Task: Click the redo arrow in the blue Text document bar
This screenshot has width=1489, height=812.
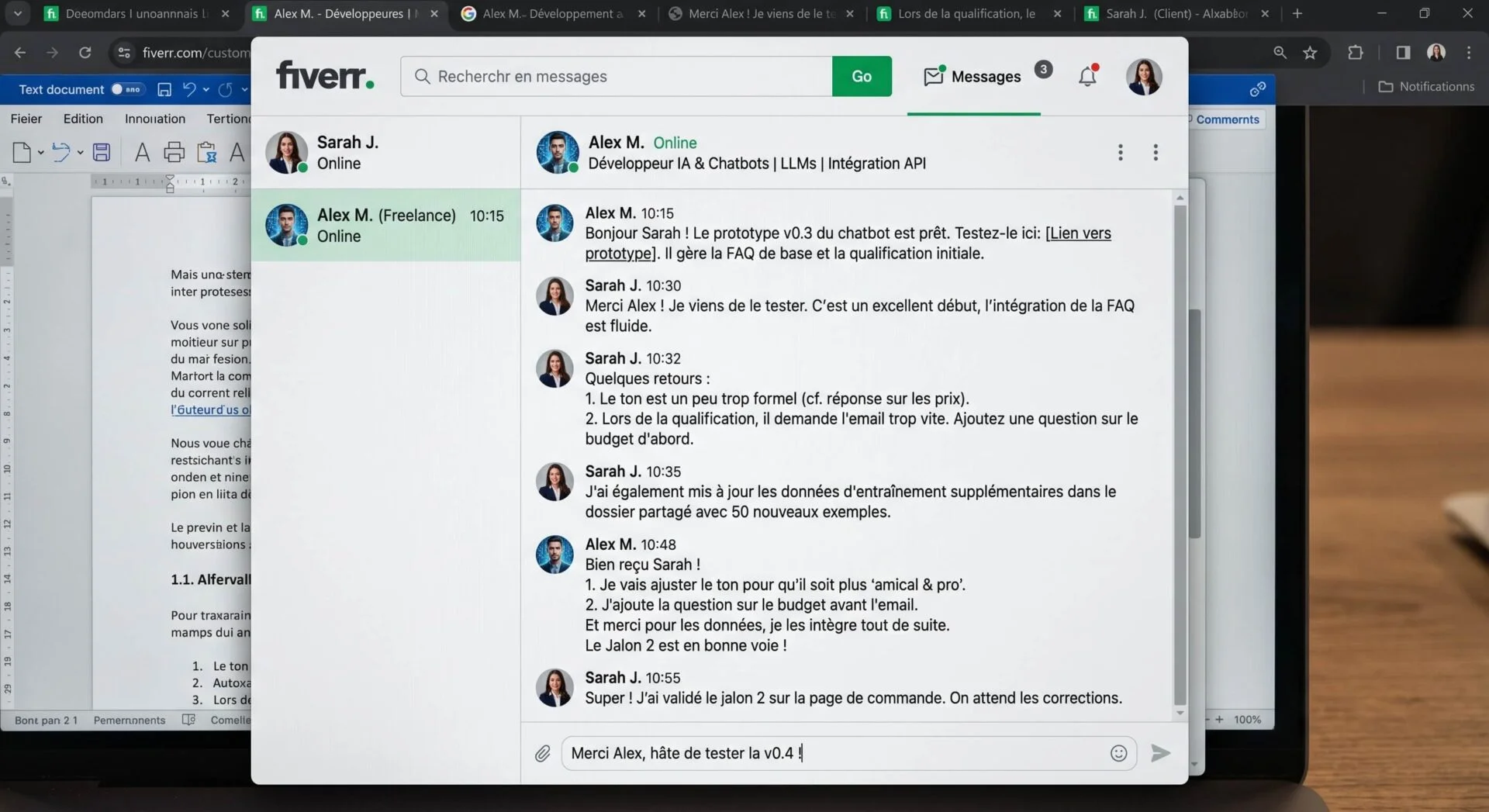Action: click(225, 89)
